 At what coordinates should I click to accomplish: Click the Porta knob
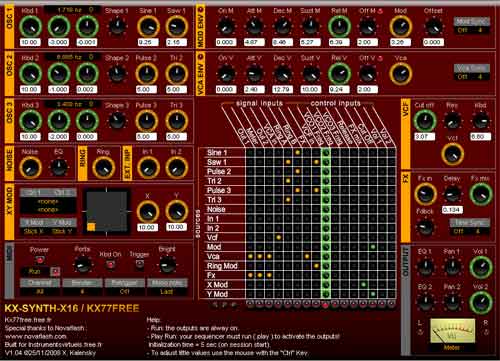82,264
